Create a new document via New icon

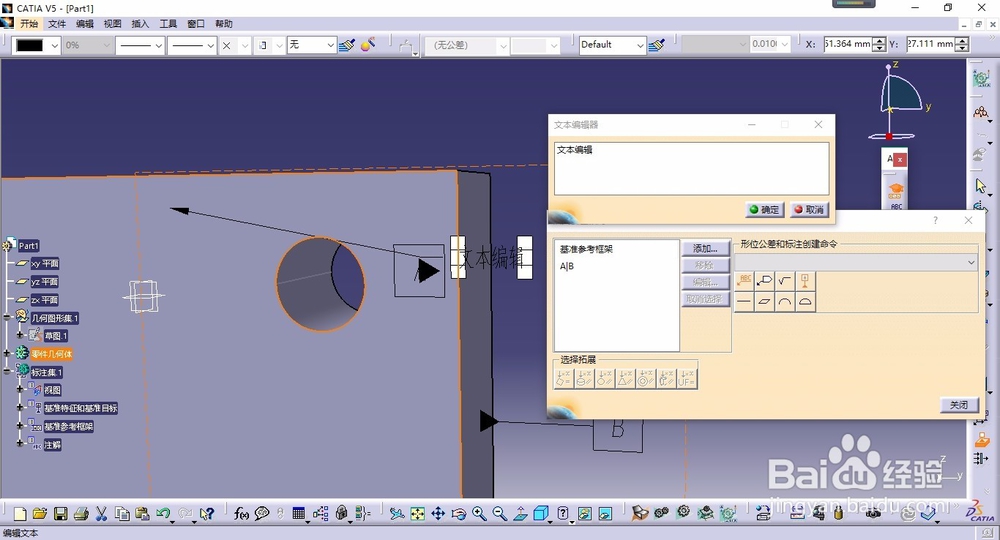tap(20, 514)
